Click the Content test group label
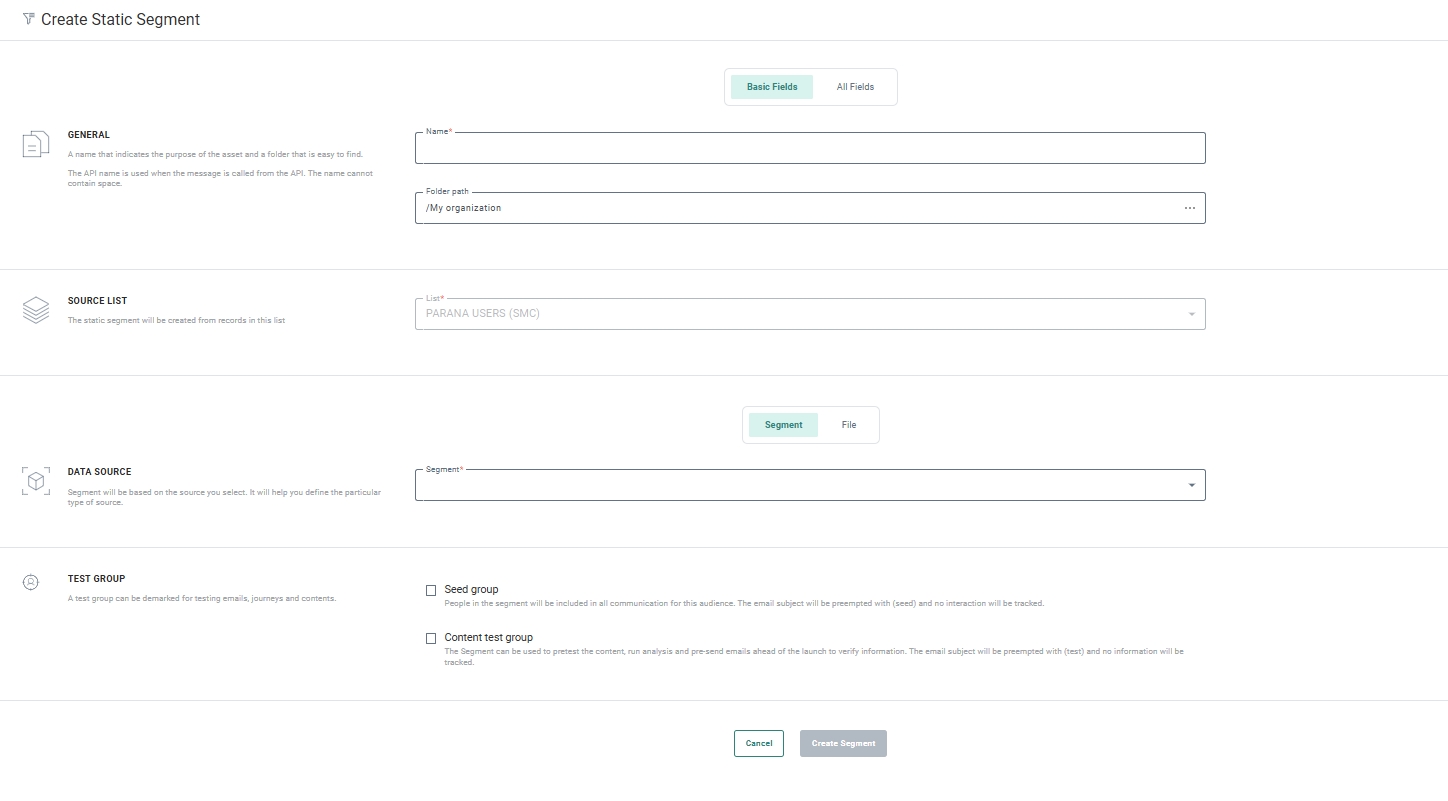The image size is (1448, 801). (x=488, y=638)
